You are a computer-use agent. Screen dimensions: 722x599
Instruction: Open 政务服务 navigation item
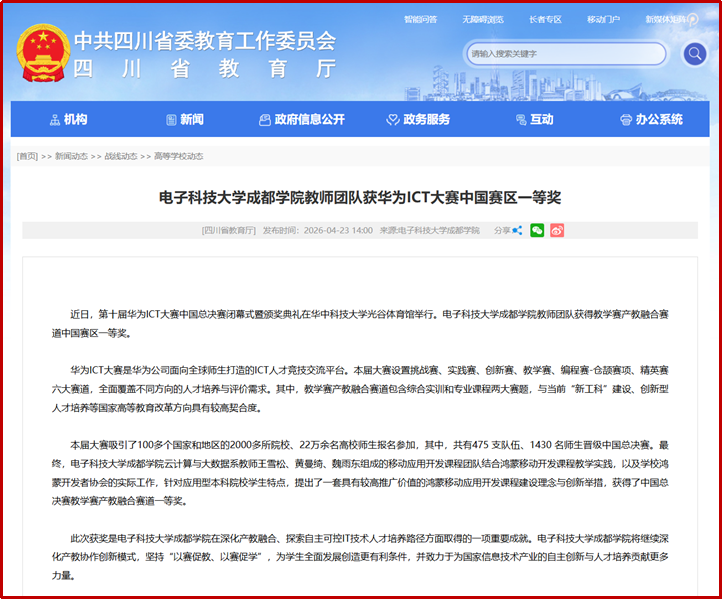click(419, 119)
